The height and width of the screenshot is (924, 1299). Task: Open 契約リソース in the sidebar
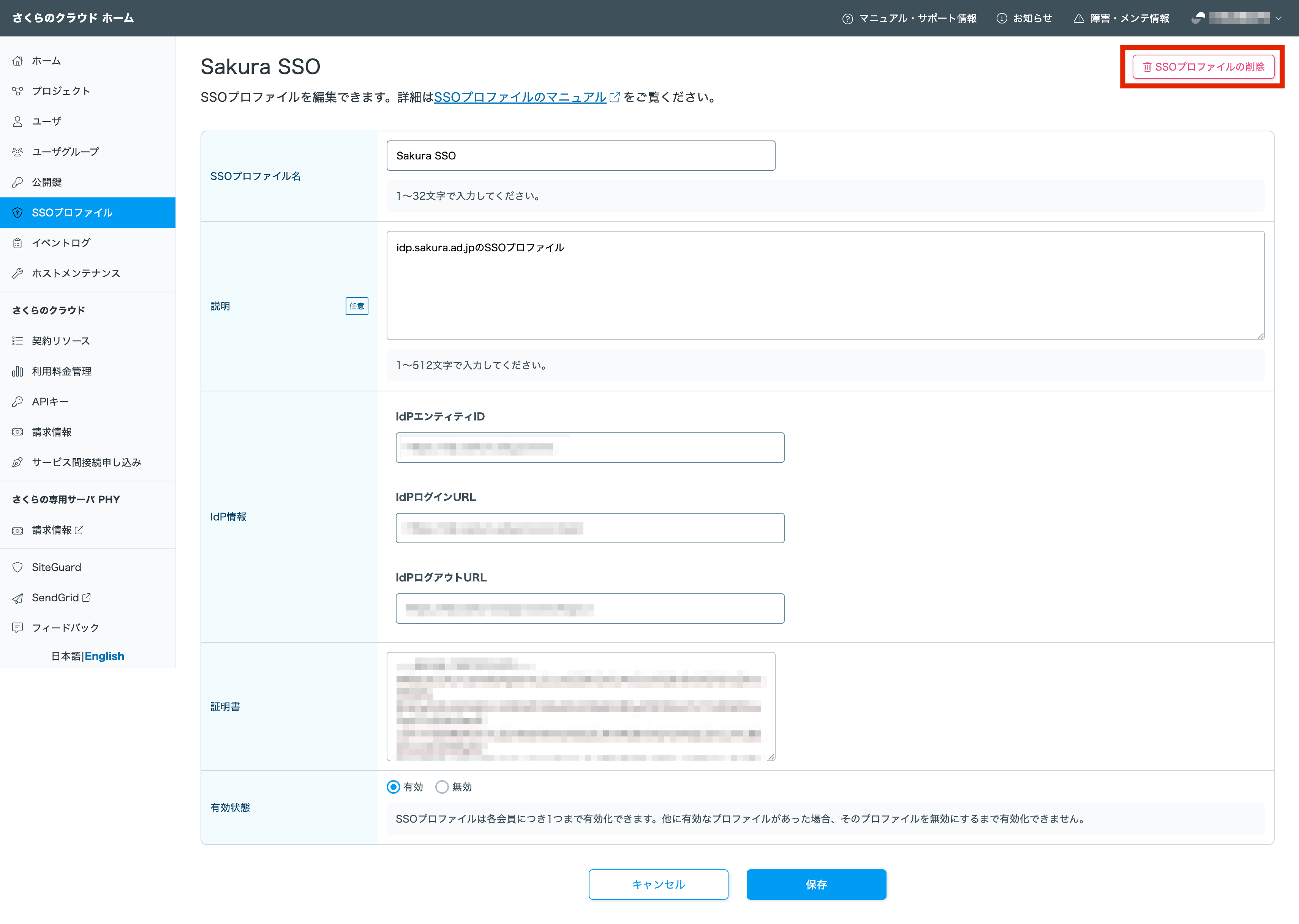click(88, 341)
